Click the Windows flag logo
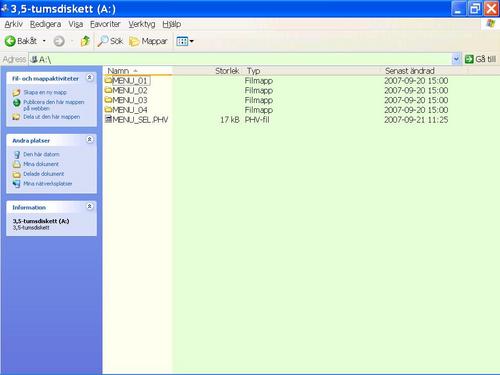Screen dimensions: 500x375 (x=491, y=24)
